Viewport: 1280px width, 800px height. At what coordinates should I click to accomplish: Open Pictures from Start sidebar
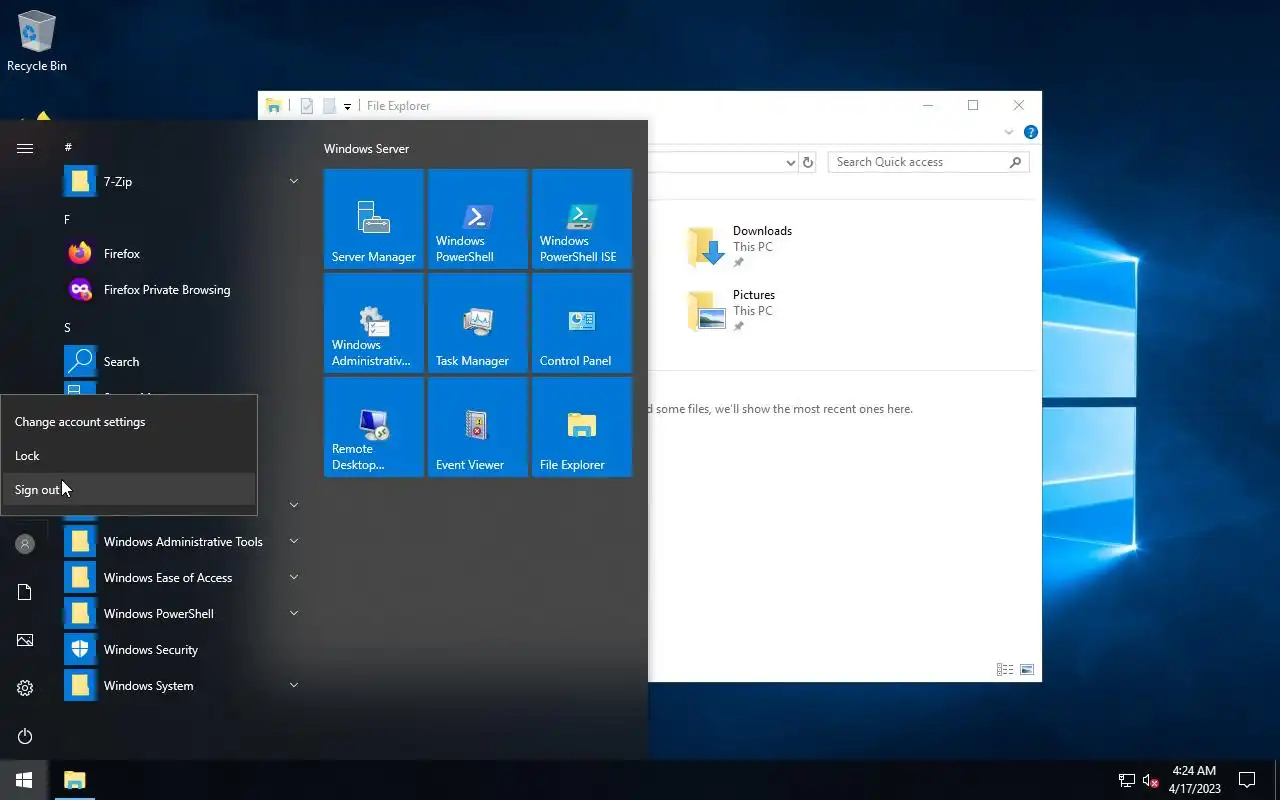(x=25, y=640)
